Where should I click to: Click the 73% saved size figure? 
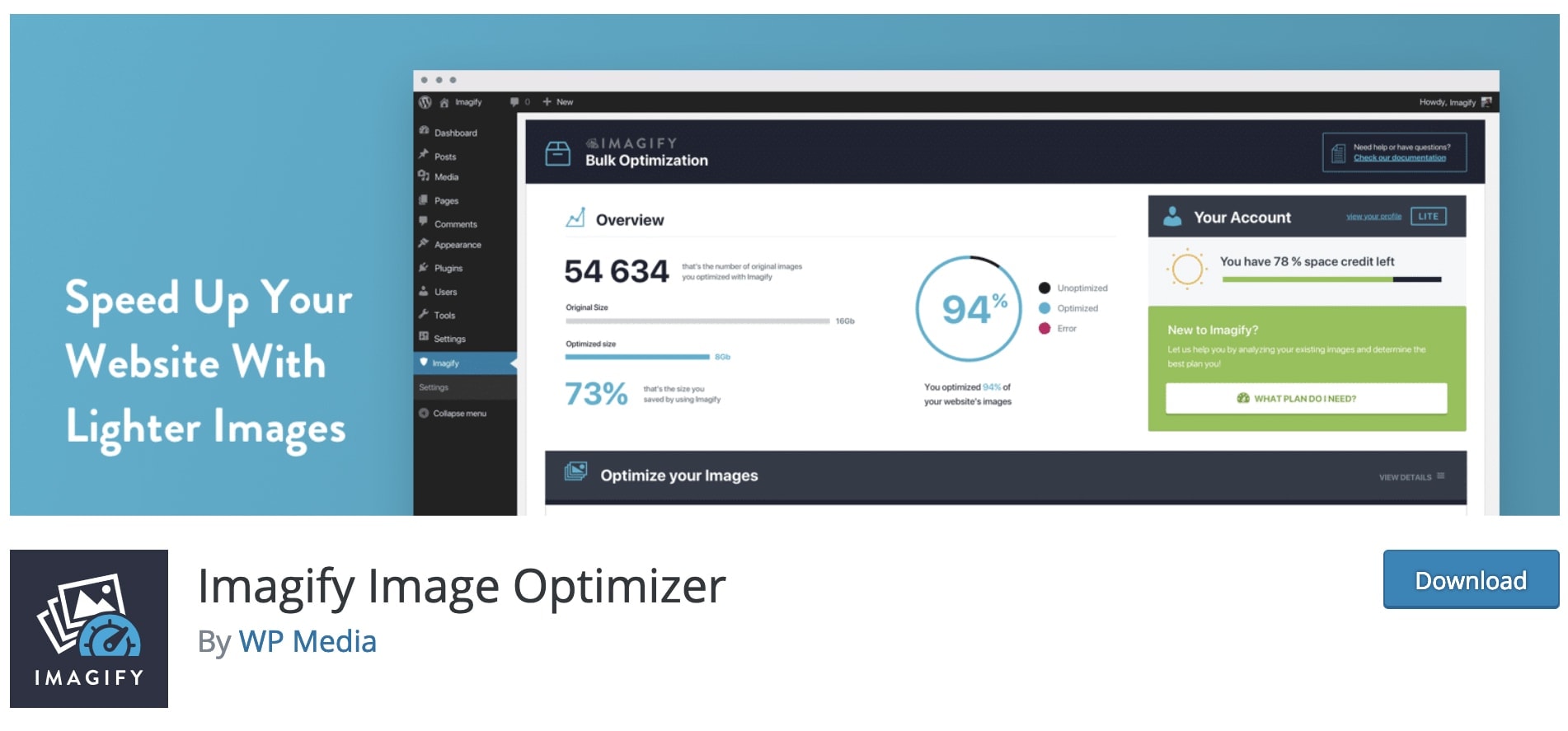(x=596, y=394)
